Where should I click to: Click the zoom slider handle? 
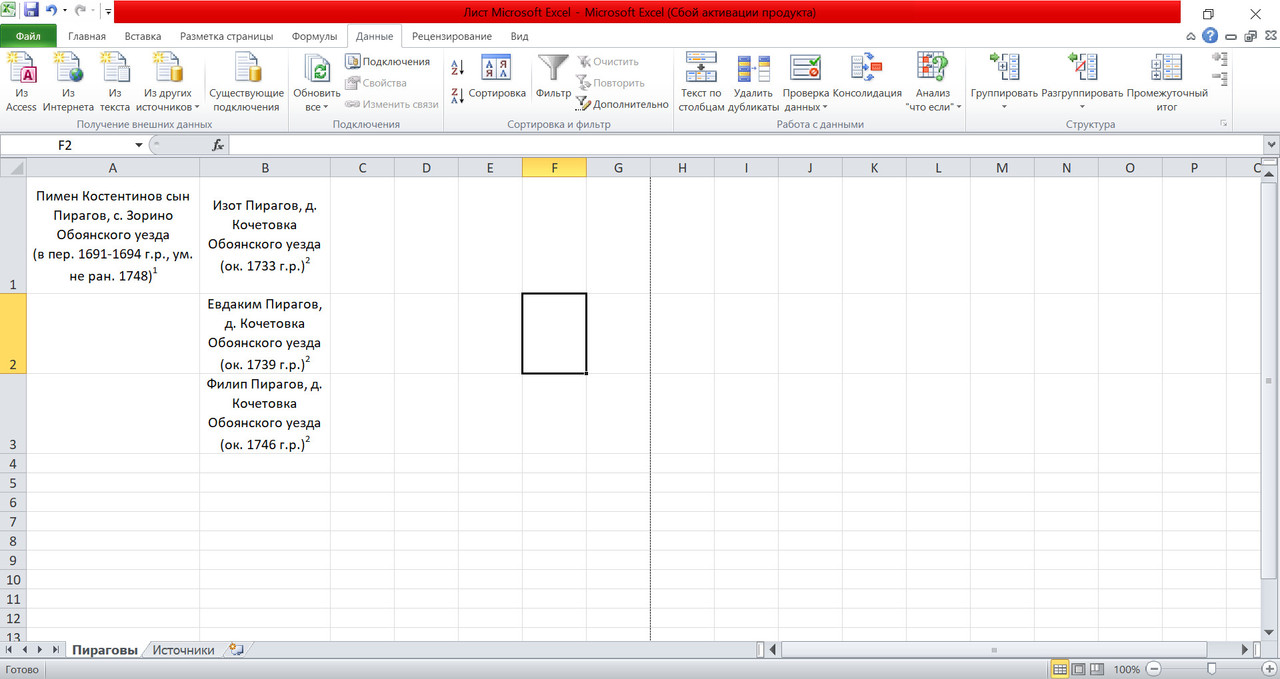pyautogui.click(x=1212, y=669)
